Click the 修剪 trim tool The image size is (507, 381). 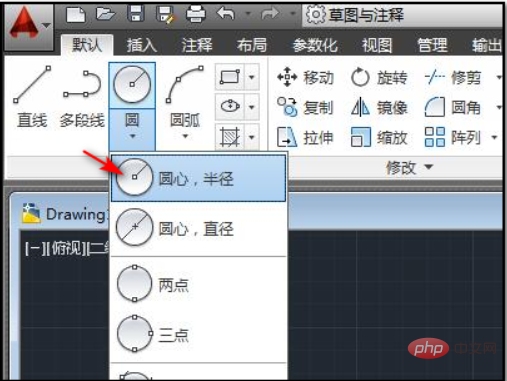[x=453, y=78]
